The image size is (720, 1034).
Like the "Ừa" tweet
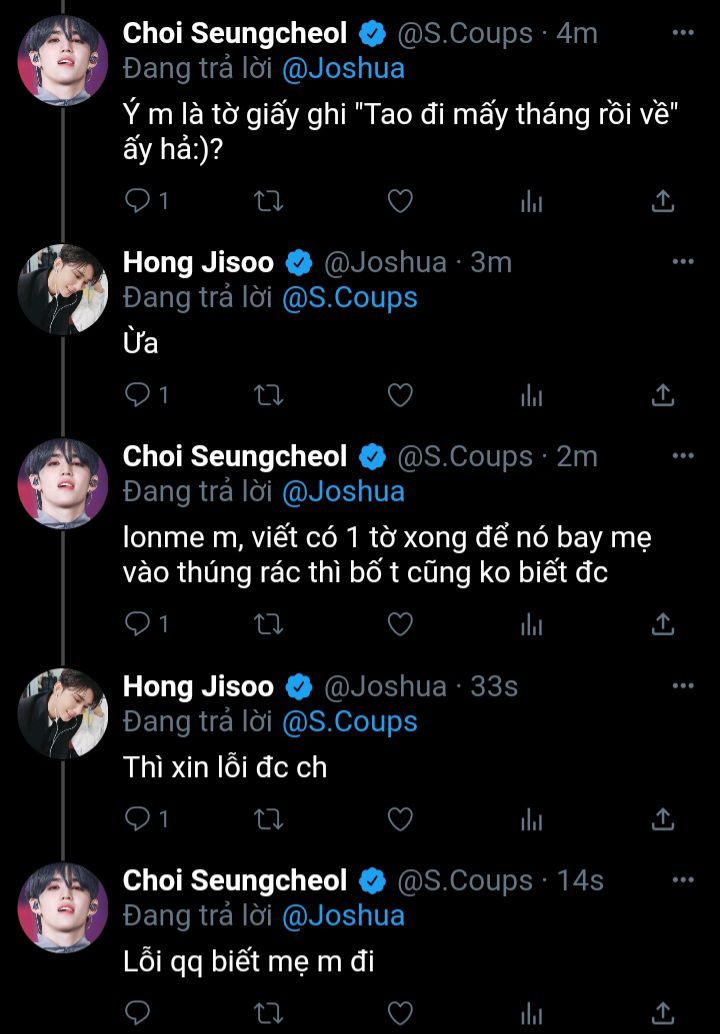[x=400, y=395]
